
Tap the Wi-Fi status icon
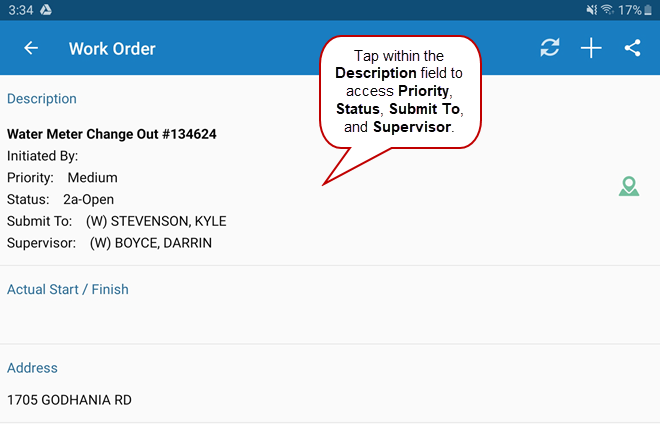tap(606, 9)
